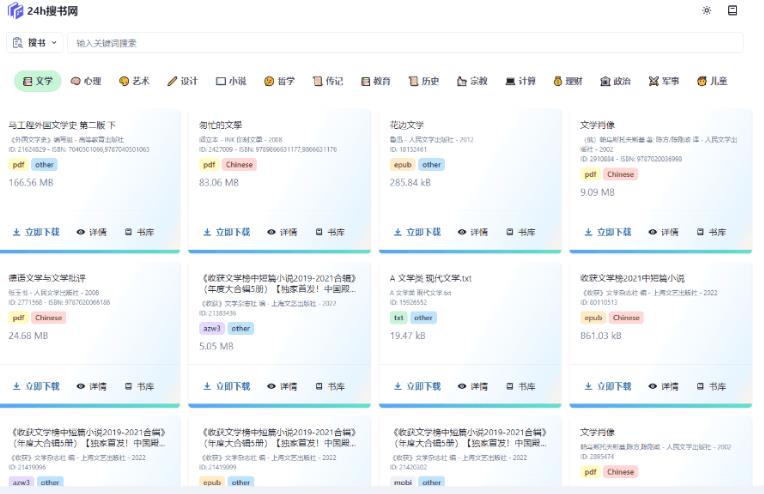
Task: Add 马工程外国文学史 to 书库
Action: click(x=139, y=232)
